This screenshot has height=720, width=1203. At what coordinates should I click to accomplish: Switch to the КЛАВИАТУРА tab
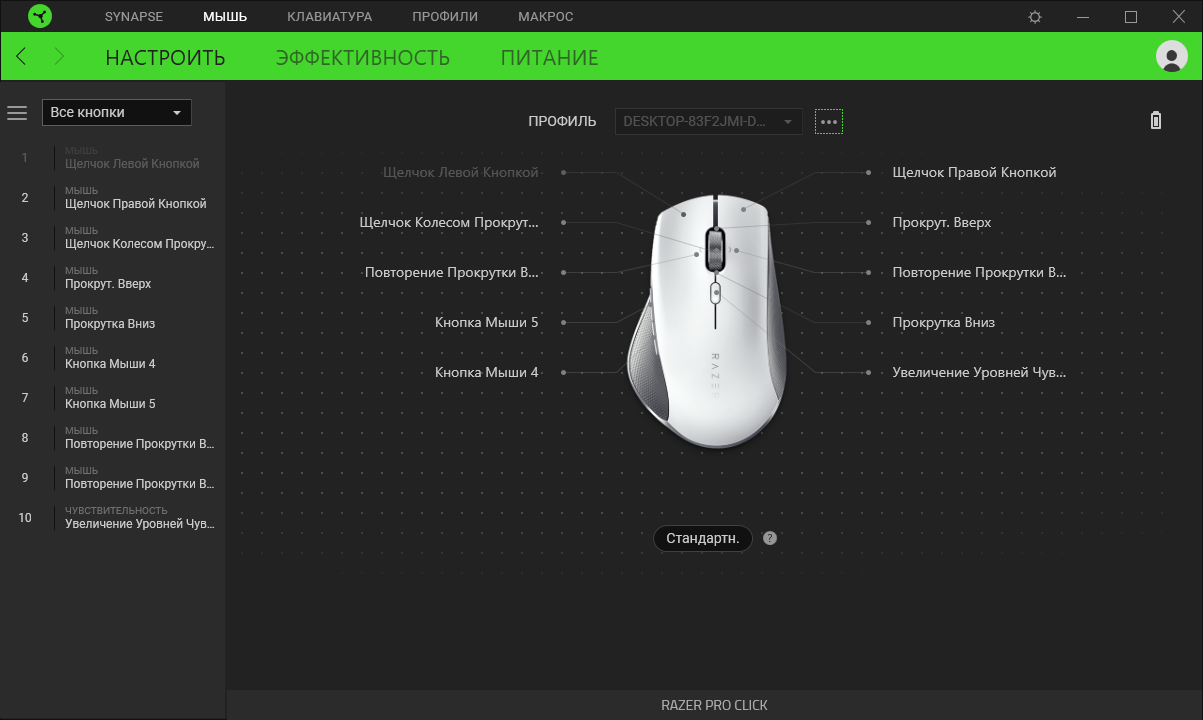pyautogui.click(x=329, y=17)
